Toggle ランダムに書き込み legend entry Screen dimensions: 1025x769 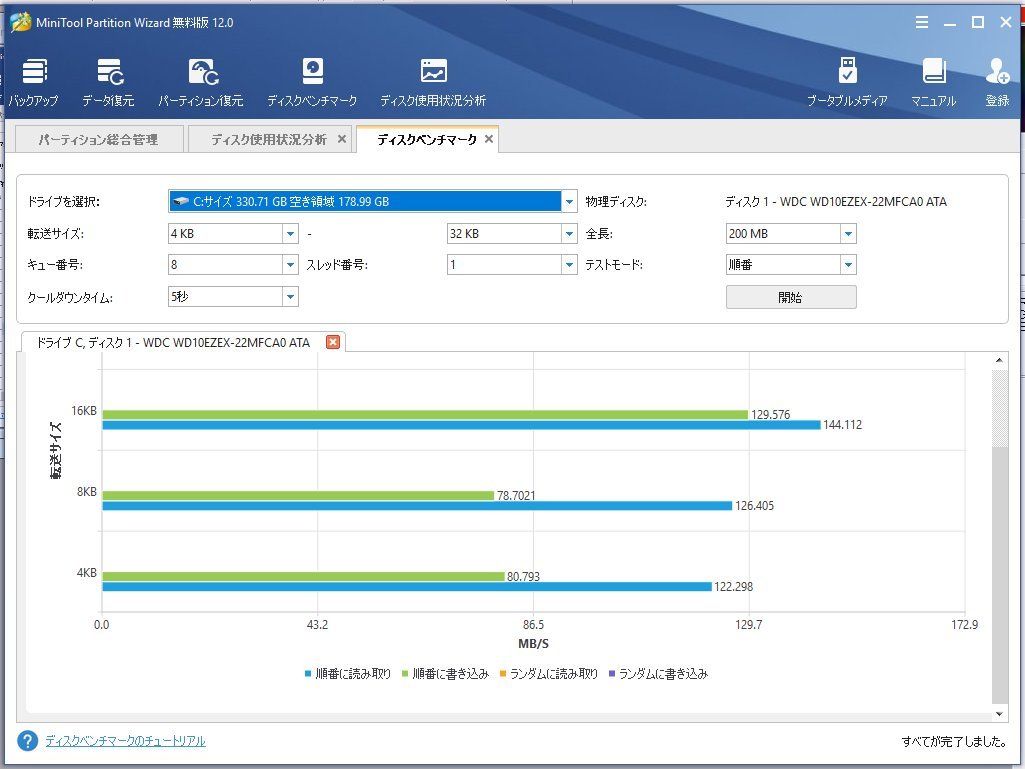(658, 674)
